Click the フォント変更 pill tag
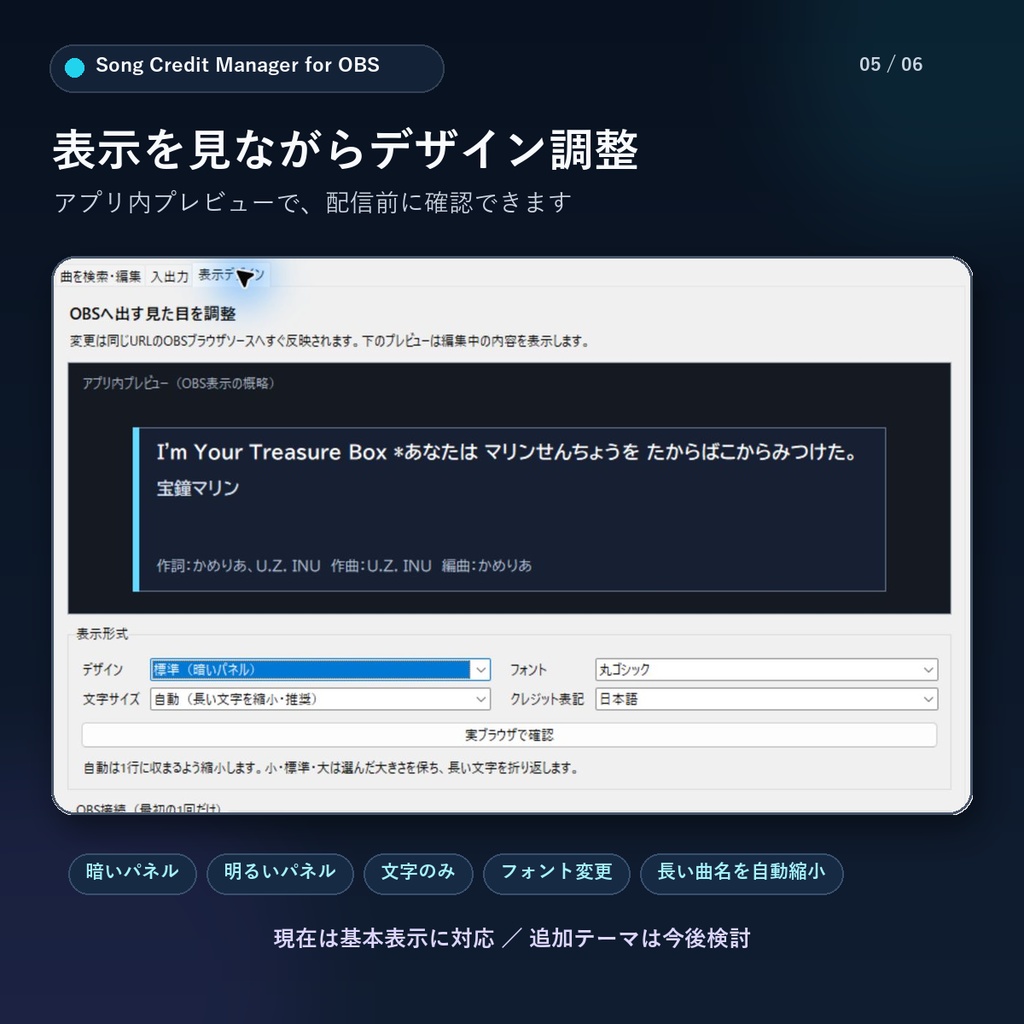This screenshot has height=1024, width=1024. click(556, 873)
